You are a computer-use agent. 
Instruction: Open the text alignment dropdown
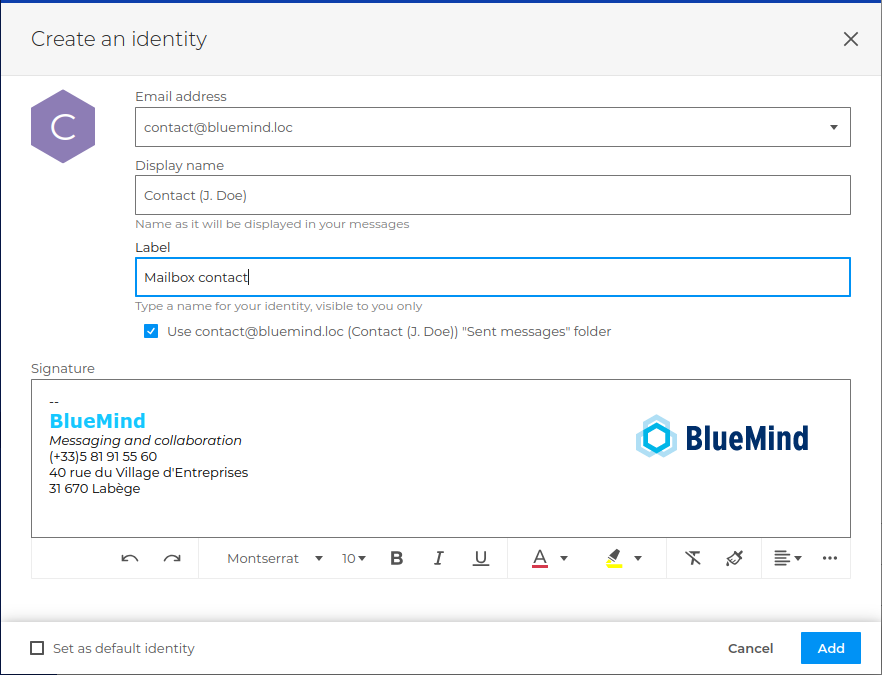coord(788,558)
